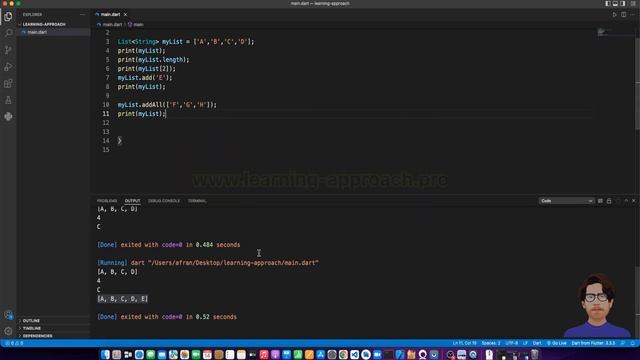The image size is (640, 360).
Task: Open the Code output channel dropdown
Action: pyautogui.click(x=566, y=201)
